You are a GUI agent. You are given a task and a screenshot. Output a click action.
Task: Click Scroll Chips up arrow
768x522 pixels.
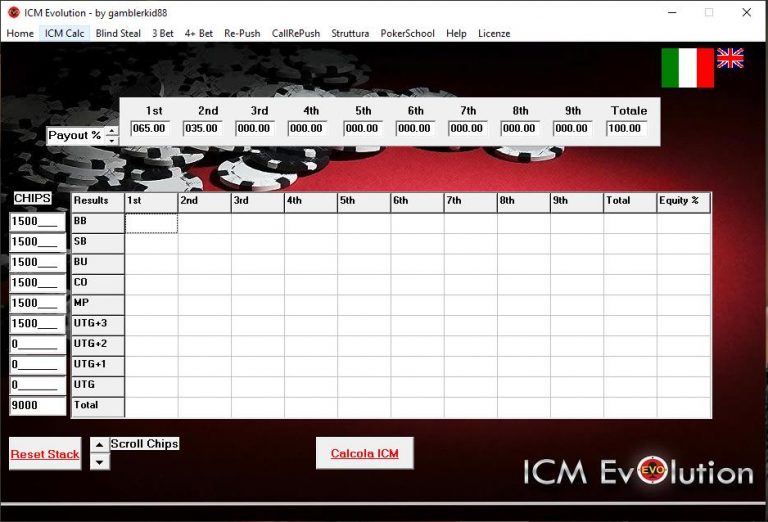pyautogui.click(x=99, y=445)
